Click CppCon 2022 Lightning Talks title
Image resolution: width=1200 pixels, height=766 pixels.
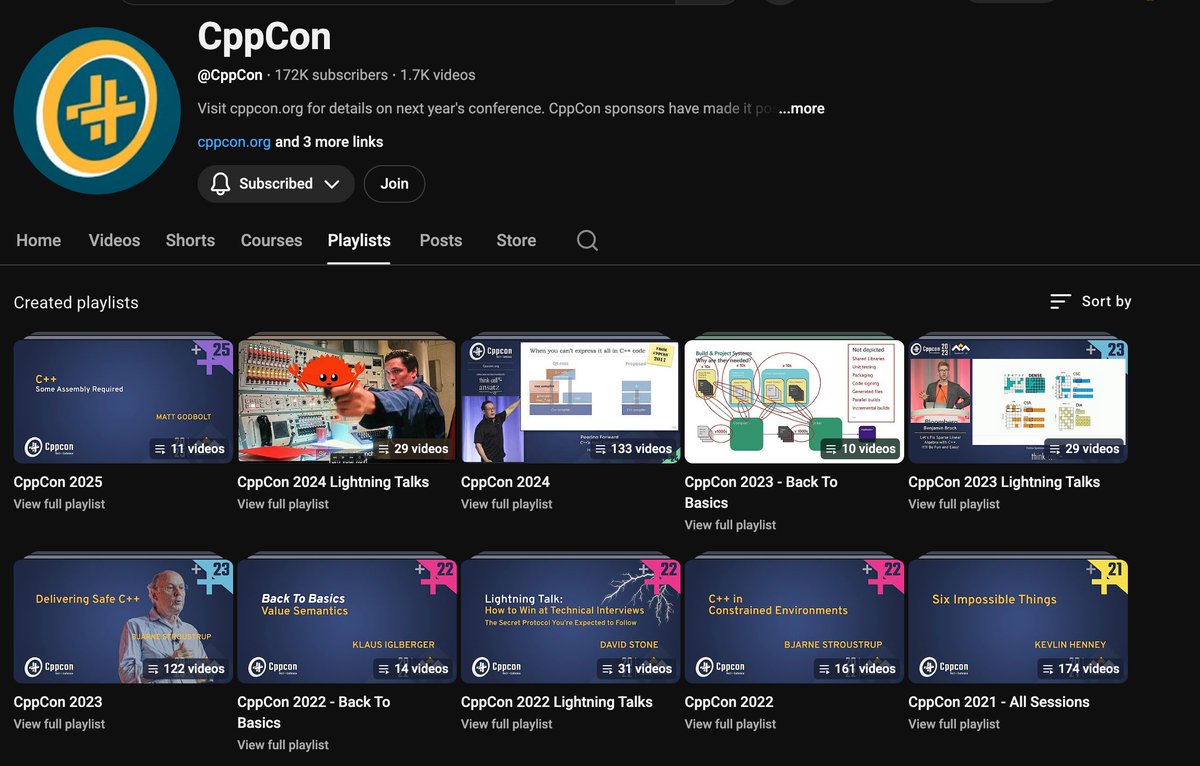pos(557,702)
